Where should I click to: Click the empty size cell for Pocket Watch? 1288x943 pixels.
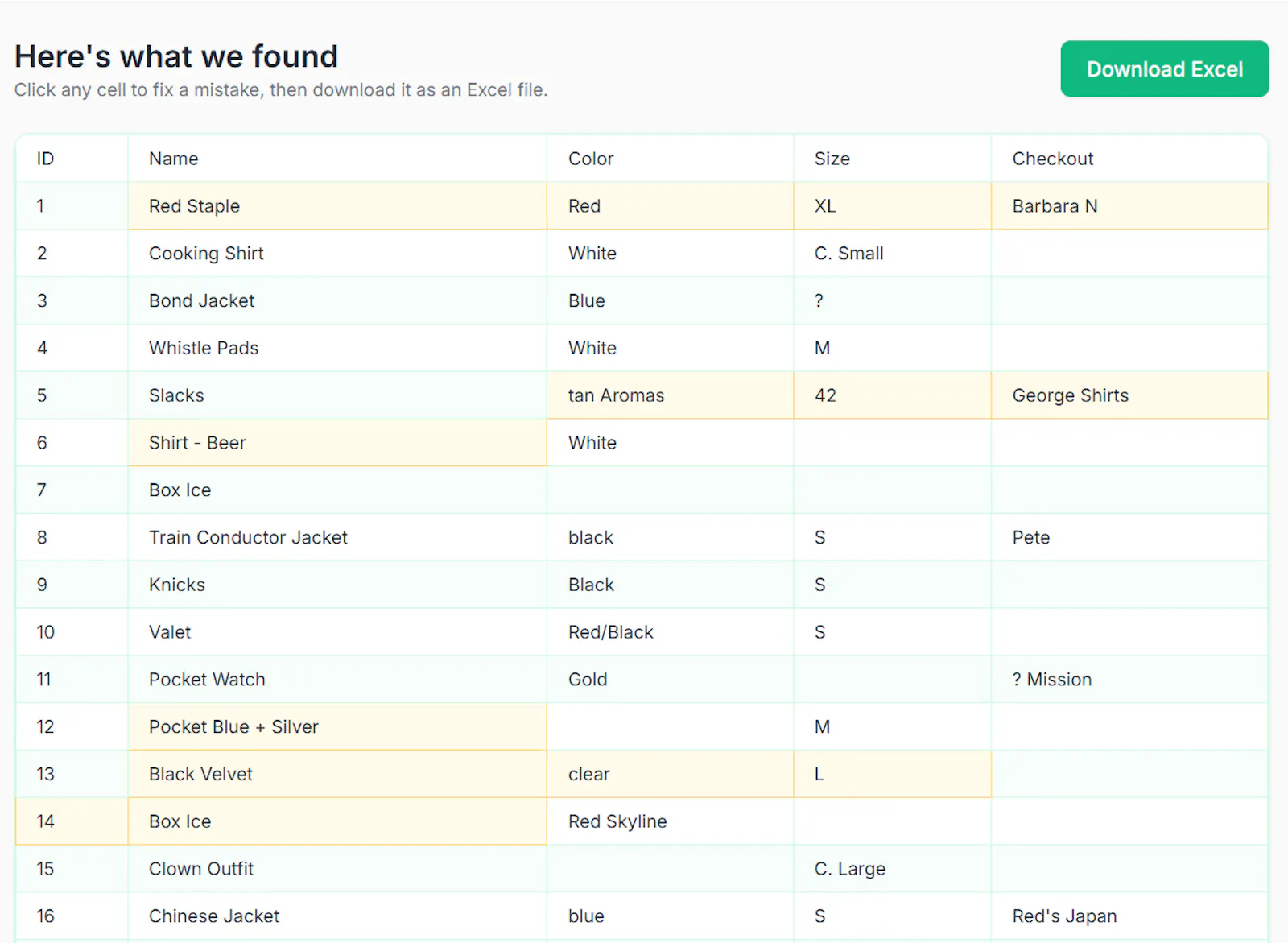tap(892, 680)
